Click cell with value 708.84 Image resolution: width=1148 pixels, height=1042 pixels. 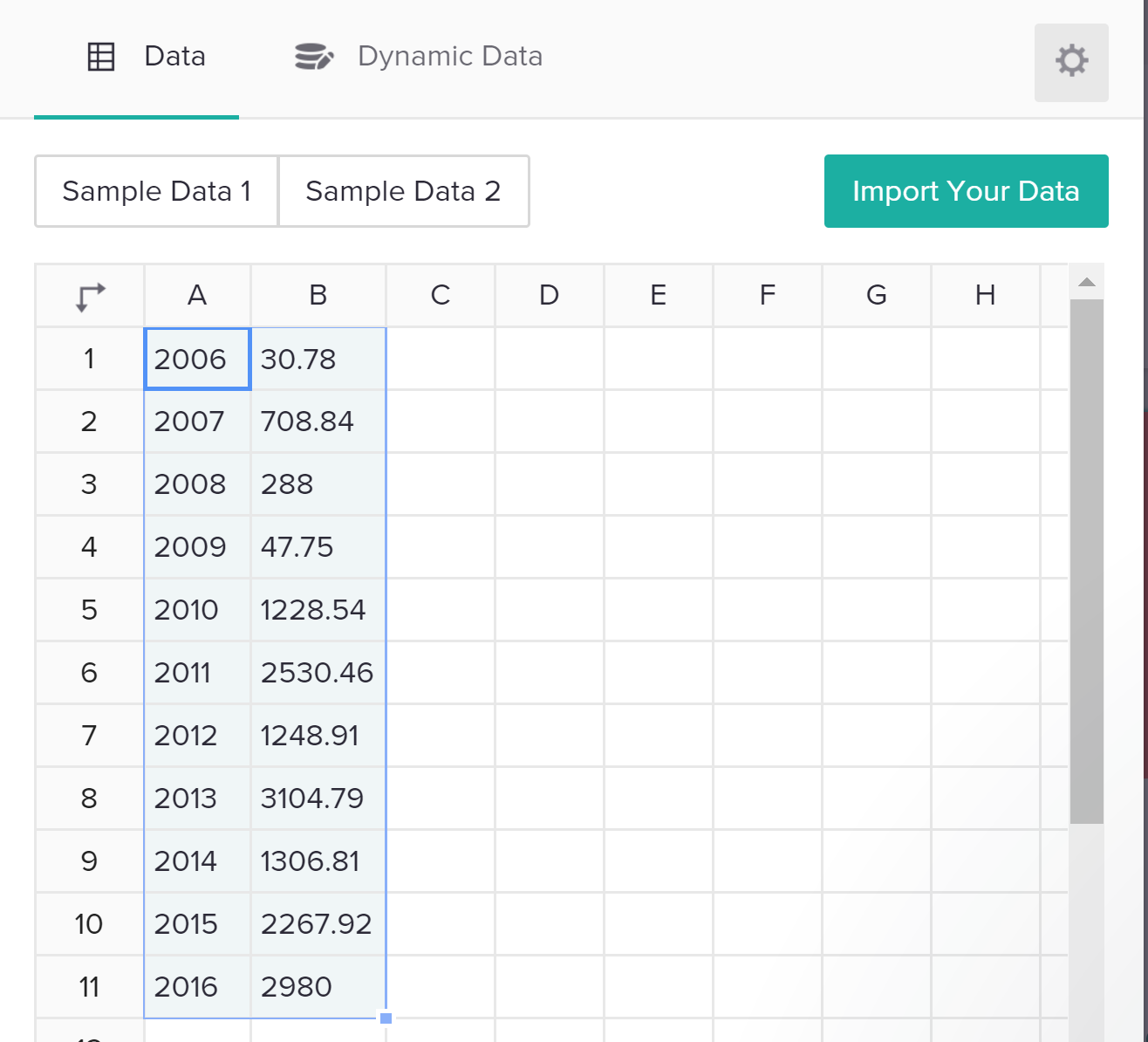click(x=318, y=422)
